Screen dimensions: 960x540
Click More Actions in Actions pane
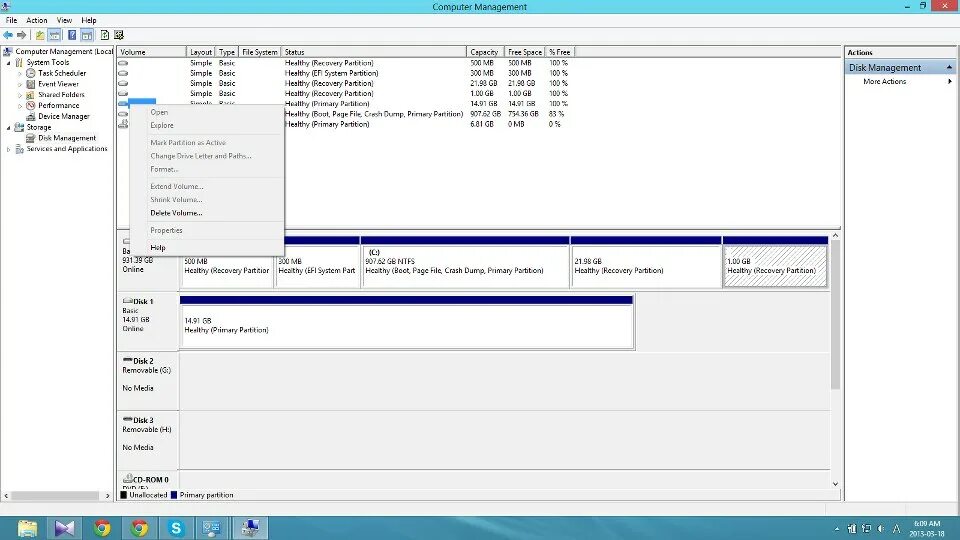point(884,81)
